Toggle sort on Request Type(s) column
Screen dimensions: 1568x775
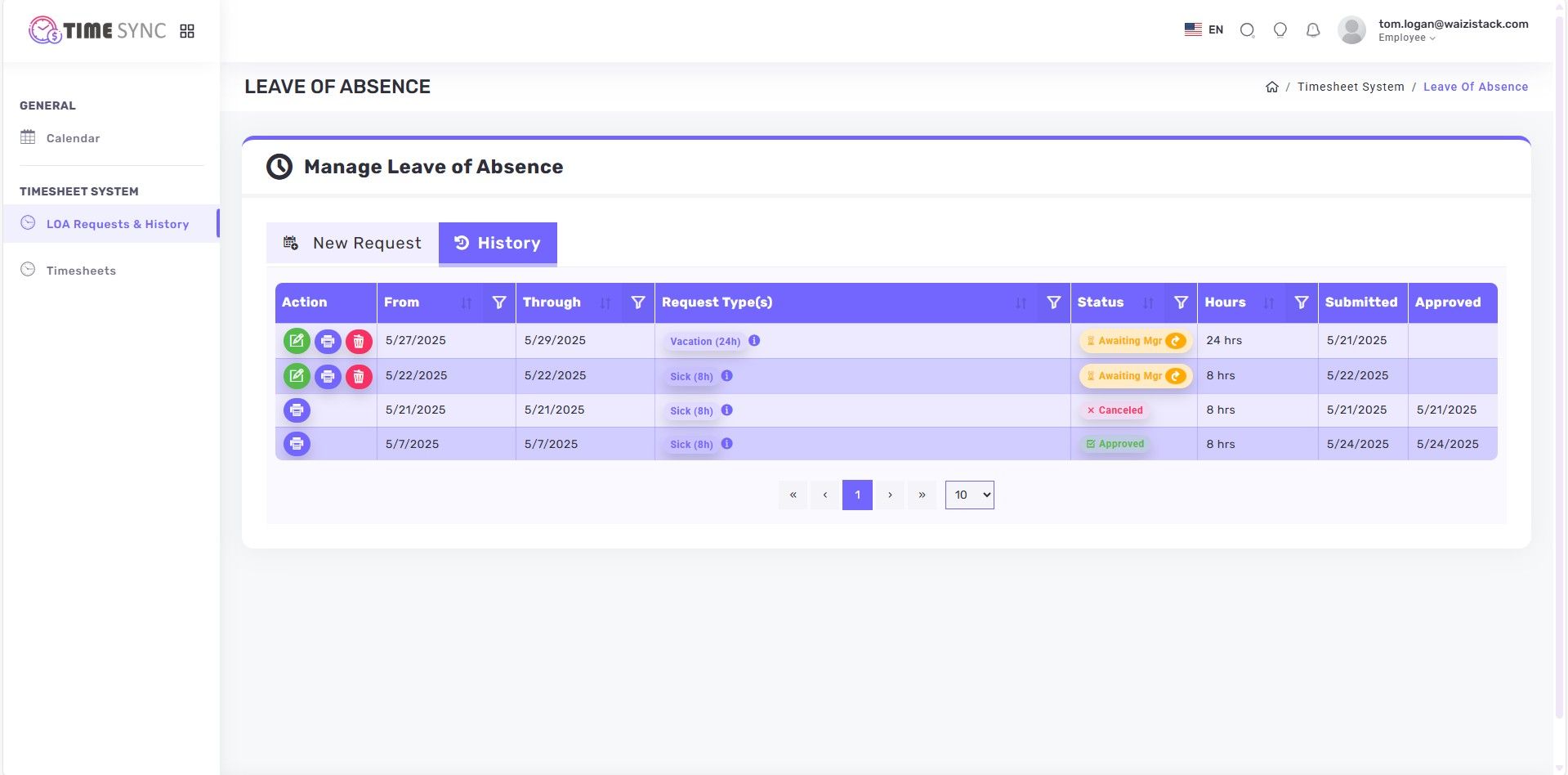pos(1021,302)
